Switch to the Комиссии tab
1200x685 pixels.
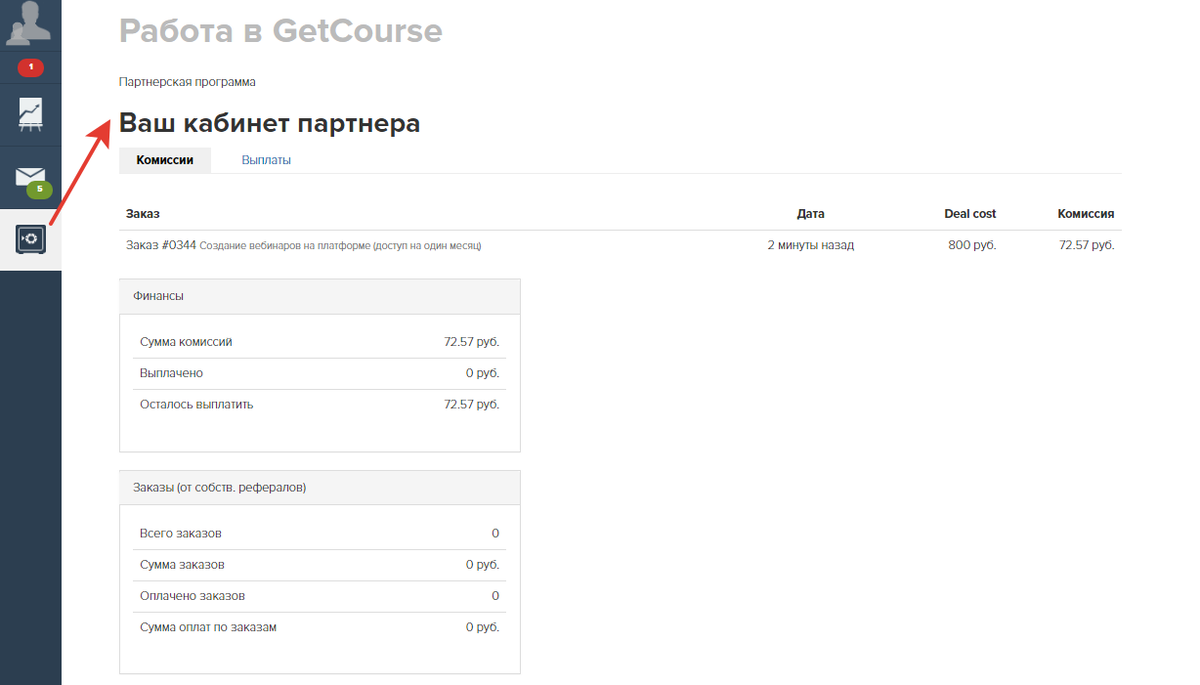coord(165,160)
